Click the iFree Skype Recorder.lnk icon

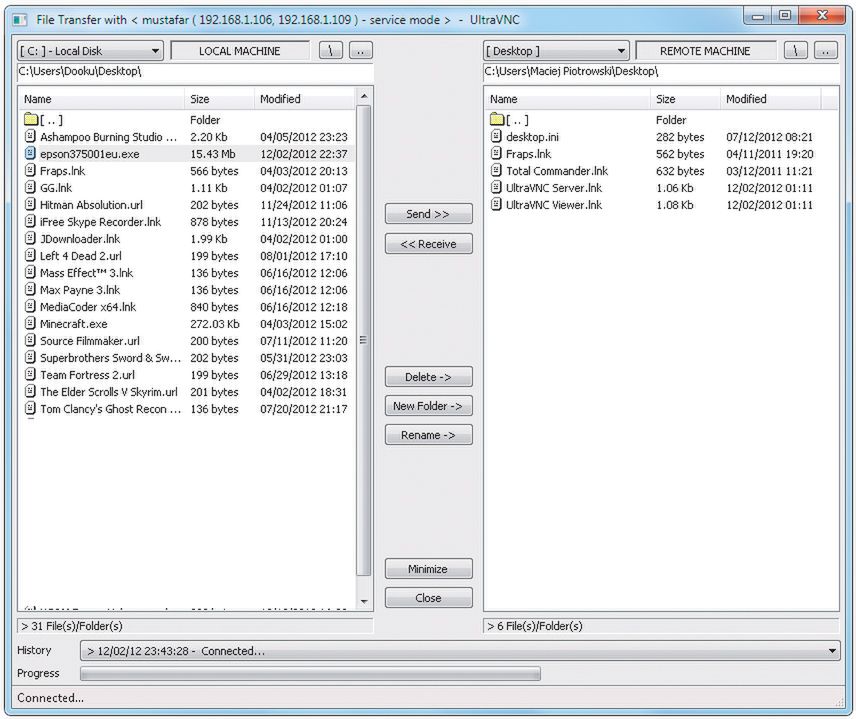coord(31,222)
